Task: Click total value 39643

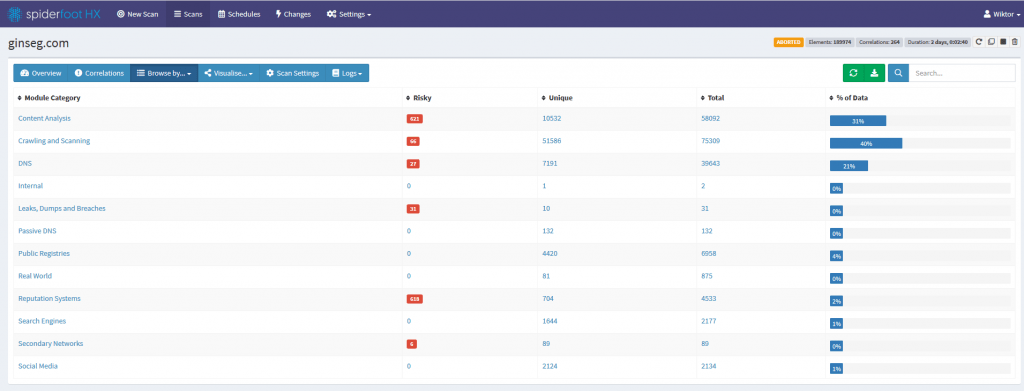Action: click(711, 163)
